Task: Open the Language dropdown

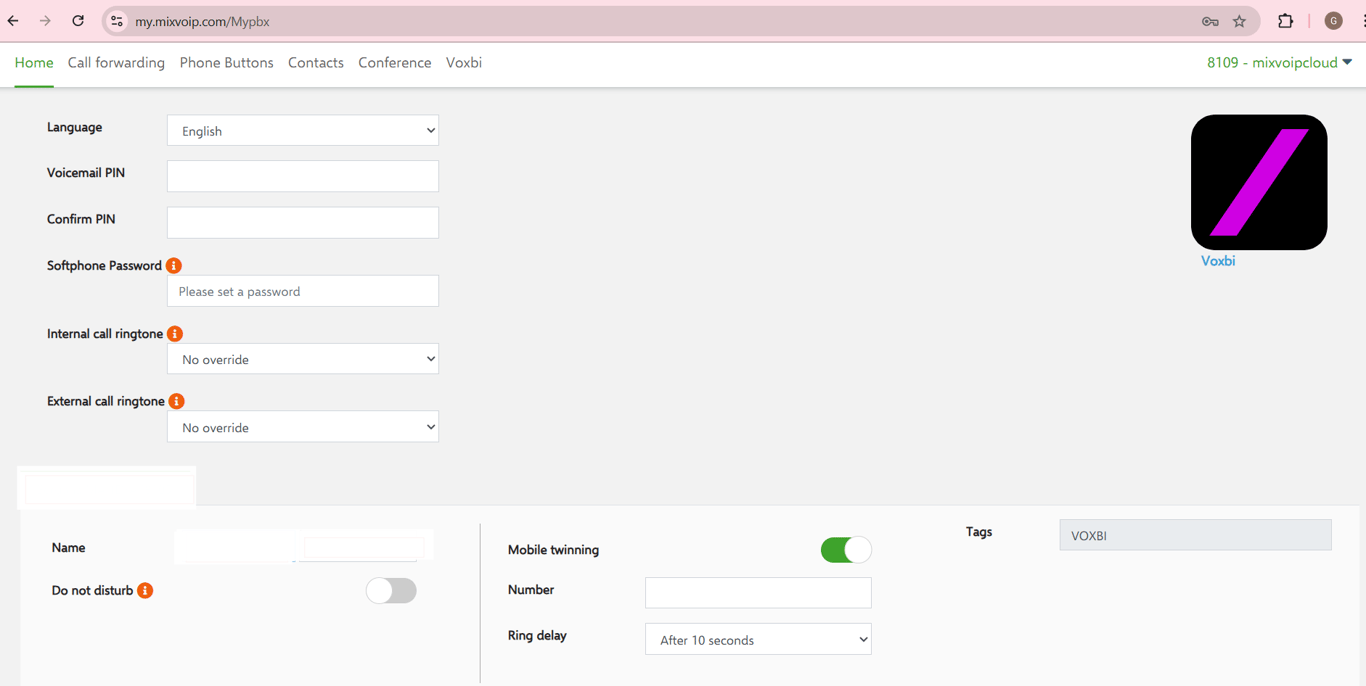Action: [303, 131]
